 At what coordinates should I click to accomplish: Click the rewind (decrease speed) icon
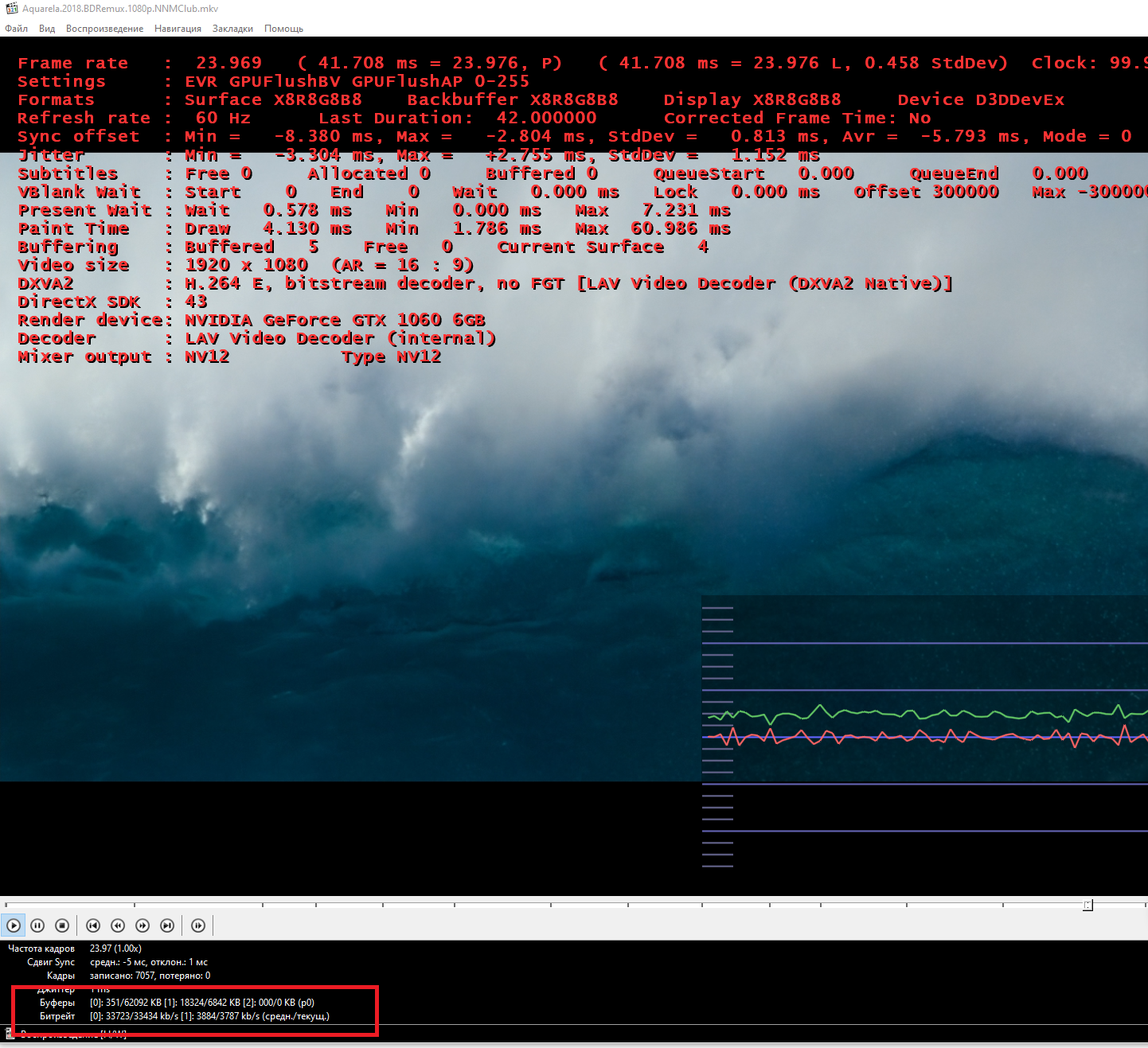pyautogui.click(x=118, y=925)
